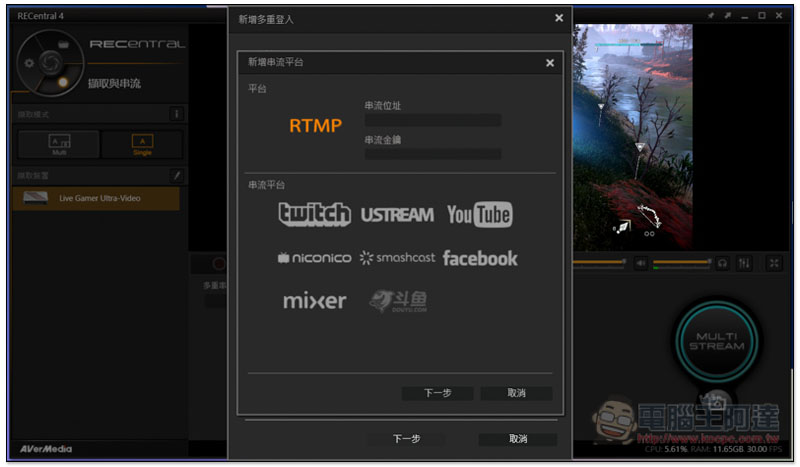Click 取消 in the 新增多重登入 dialog
This screenshot has height=467, width=800.
[518, 439]
